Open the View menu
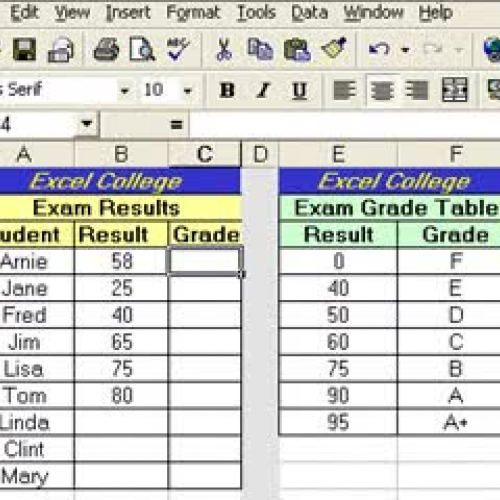This screenshot has height=500, width=500. point(72,13)
